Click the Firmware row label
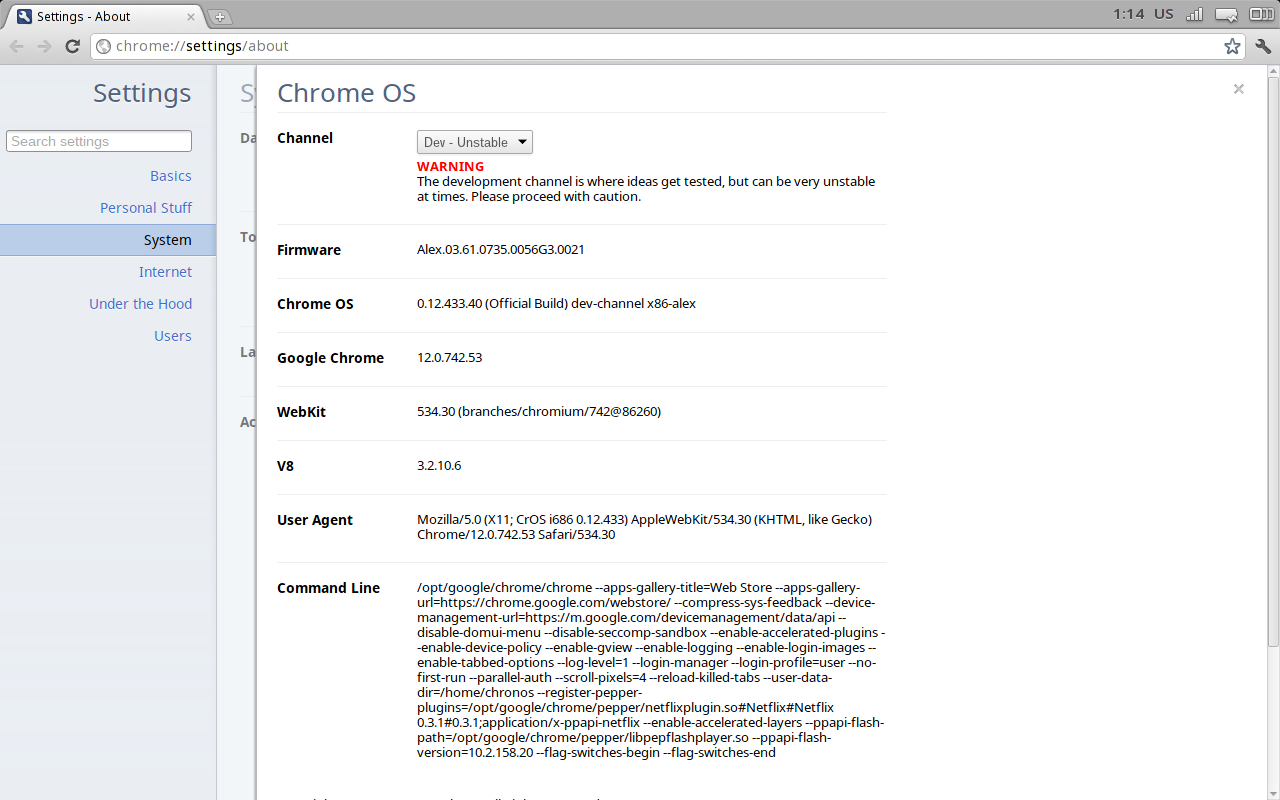The width and height of the screenshot is (1280, 800). [x=309, y=250]
